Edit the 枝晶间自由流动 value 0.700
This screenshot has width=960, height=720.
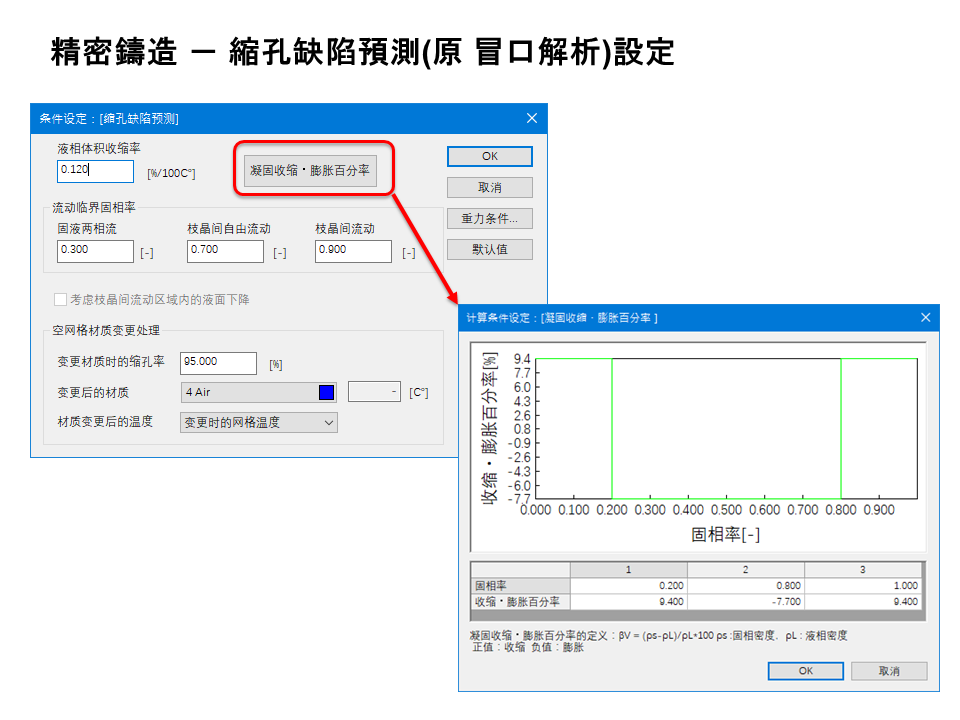(224, 251)
